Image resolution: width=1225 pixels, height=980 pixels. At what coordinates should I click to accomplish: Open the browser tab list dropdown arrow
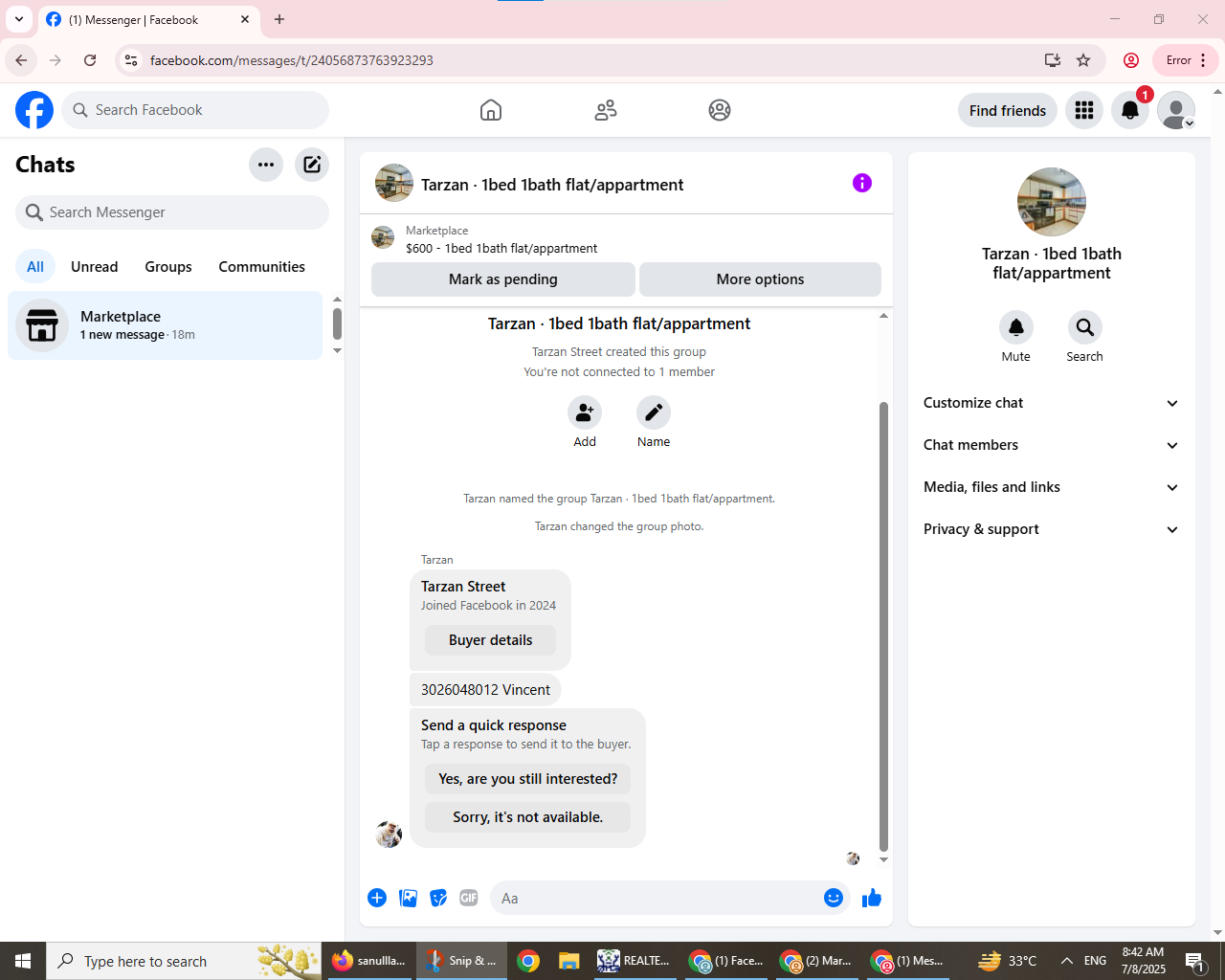[x=19, y=19]
